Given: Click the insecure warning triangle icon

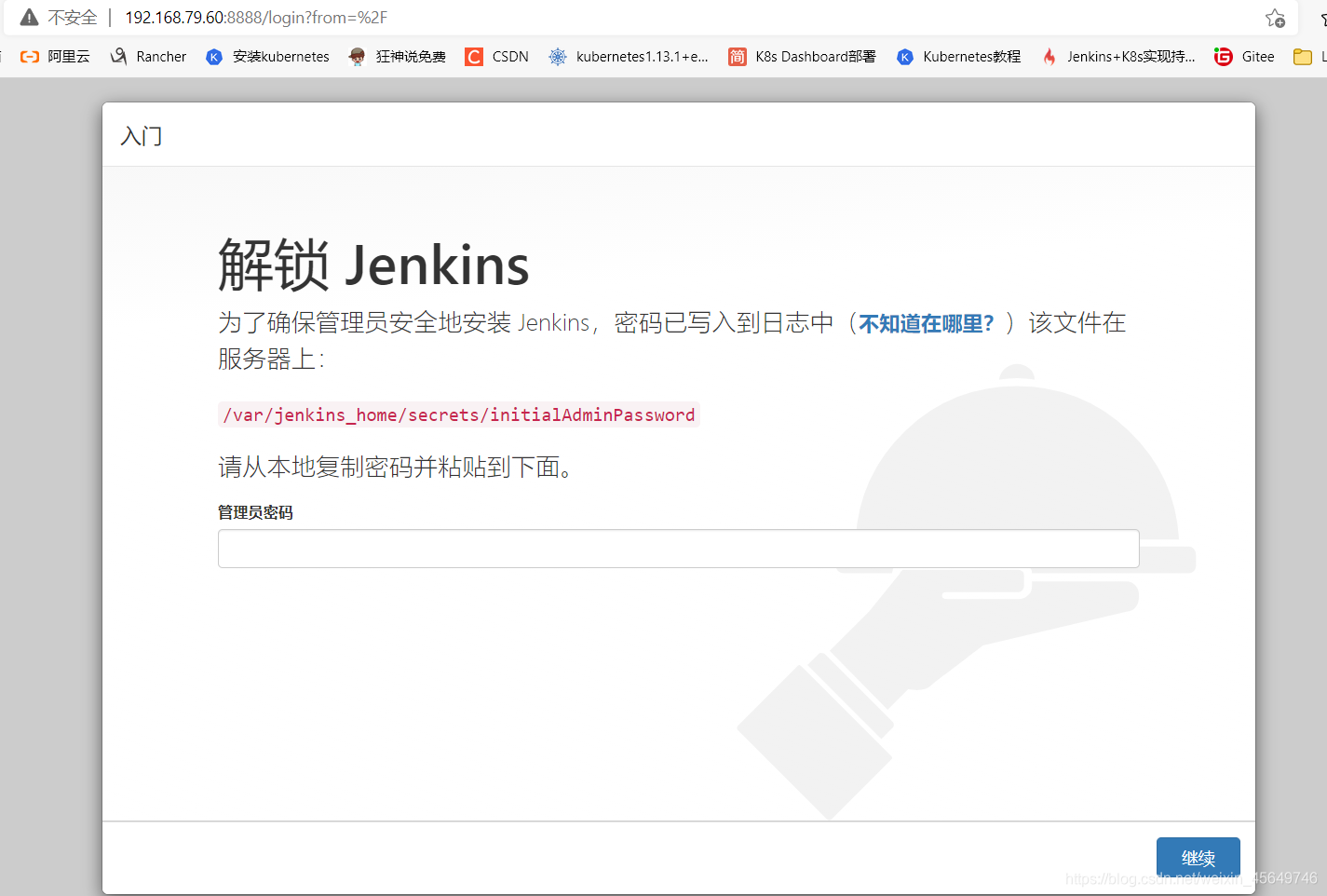Looking at the screenshot, I should [x=30, y=18].
